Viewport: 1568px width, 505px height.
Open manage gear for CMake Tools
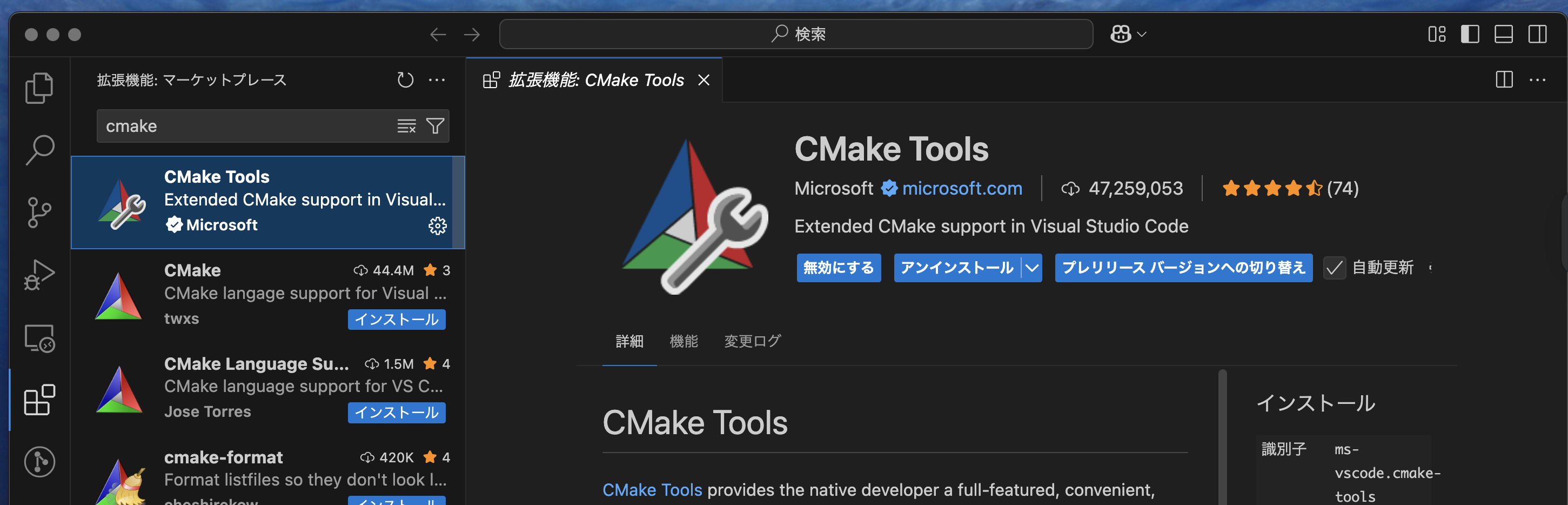[437, 226]
